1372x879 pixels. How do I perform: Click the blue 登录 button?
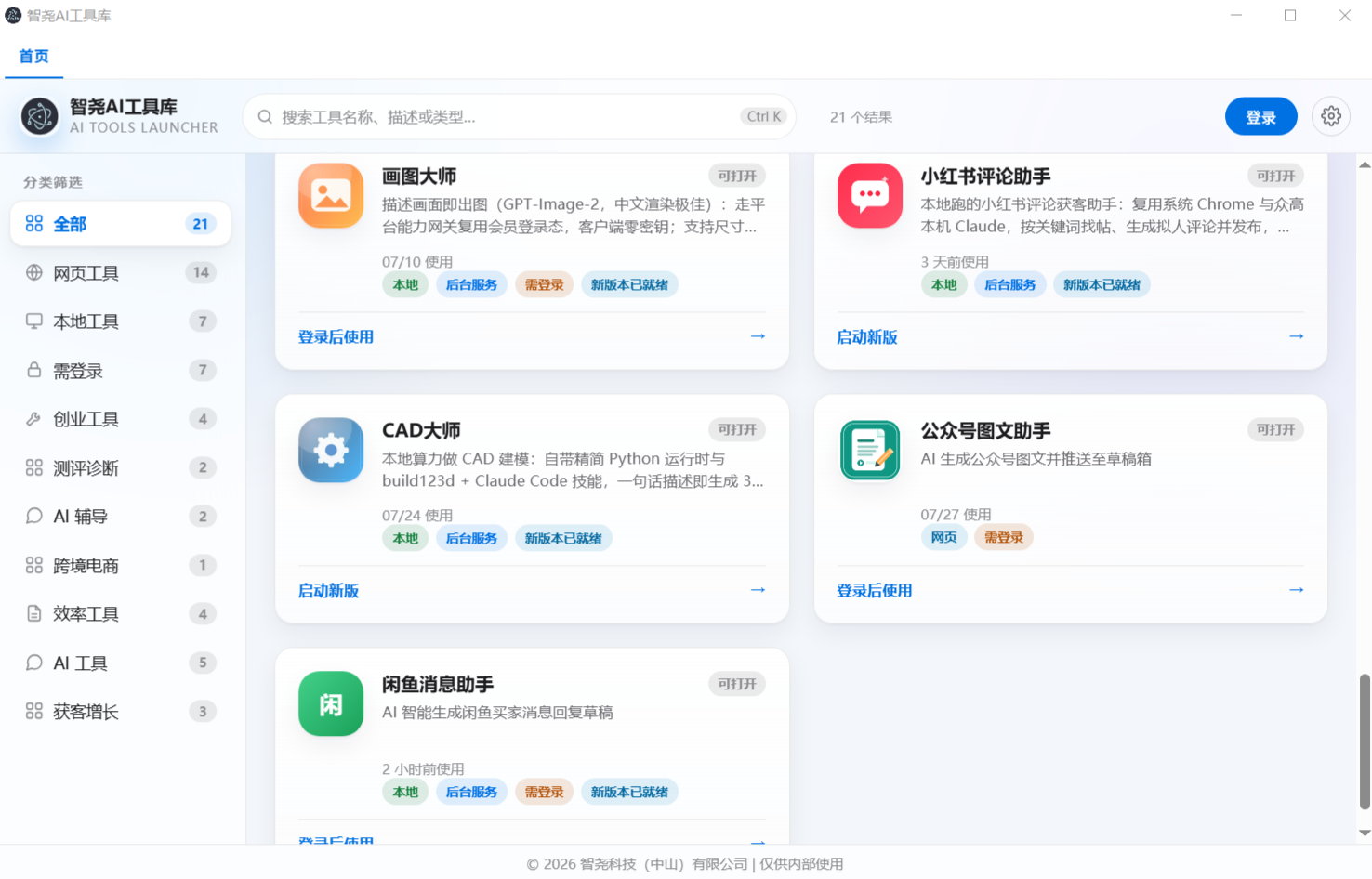1260,117
